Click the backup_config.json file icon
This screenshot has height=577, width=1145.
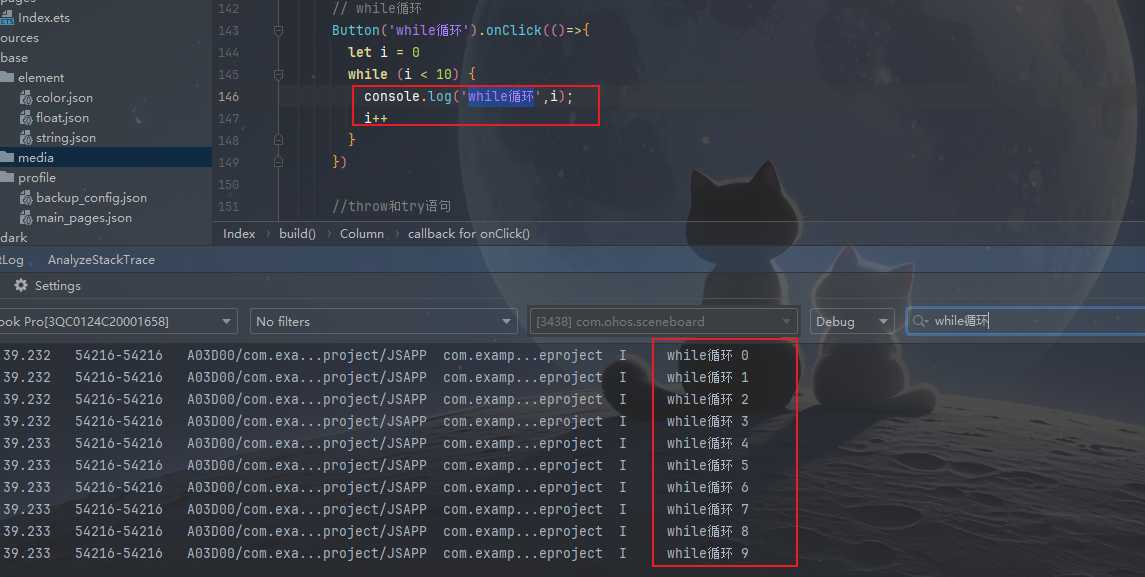coord(26,198)
